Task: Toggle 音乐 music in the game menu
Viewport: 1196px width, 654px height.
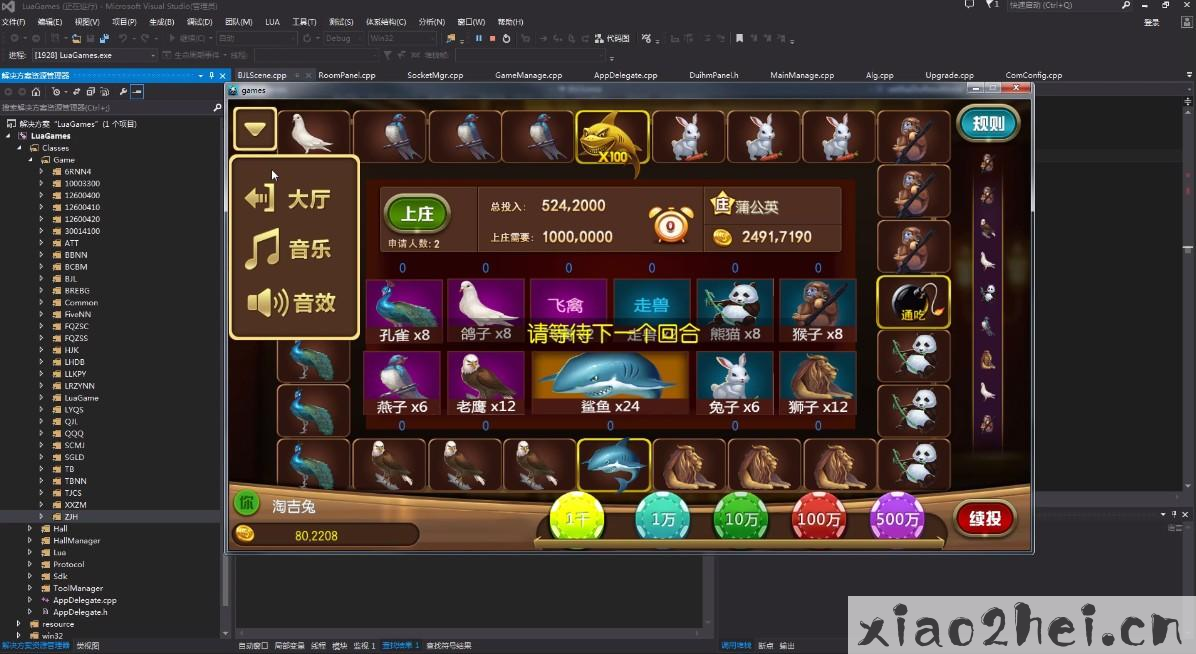Action: pos(288,249)
